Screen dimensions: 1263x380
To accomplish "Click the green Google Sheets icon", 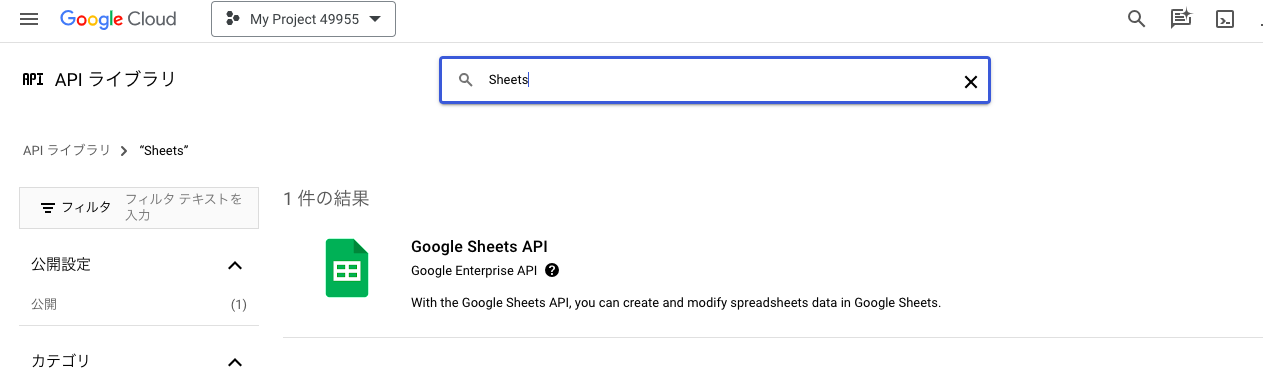I will point(347,268).
